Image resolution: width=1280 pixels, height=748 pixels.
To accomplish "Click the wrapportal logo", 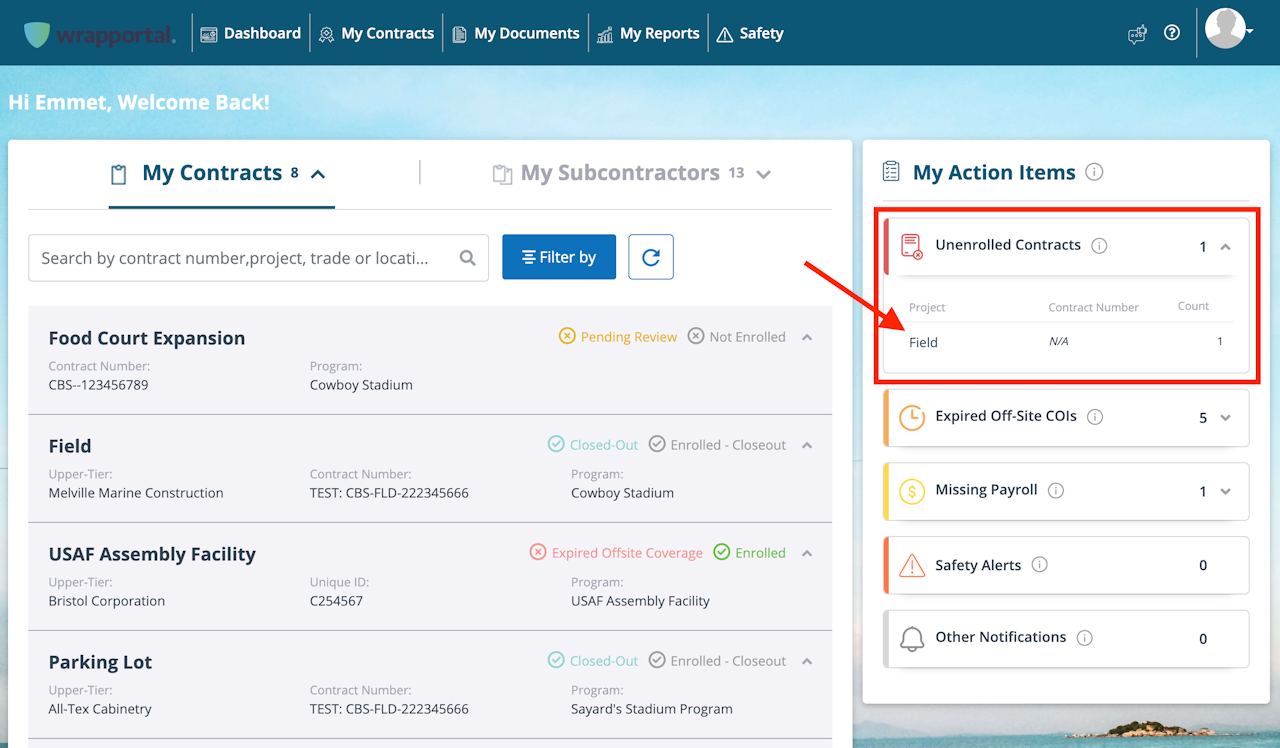I will point(99,34).
